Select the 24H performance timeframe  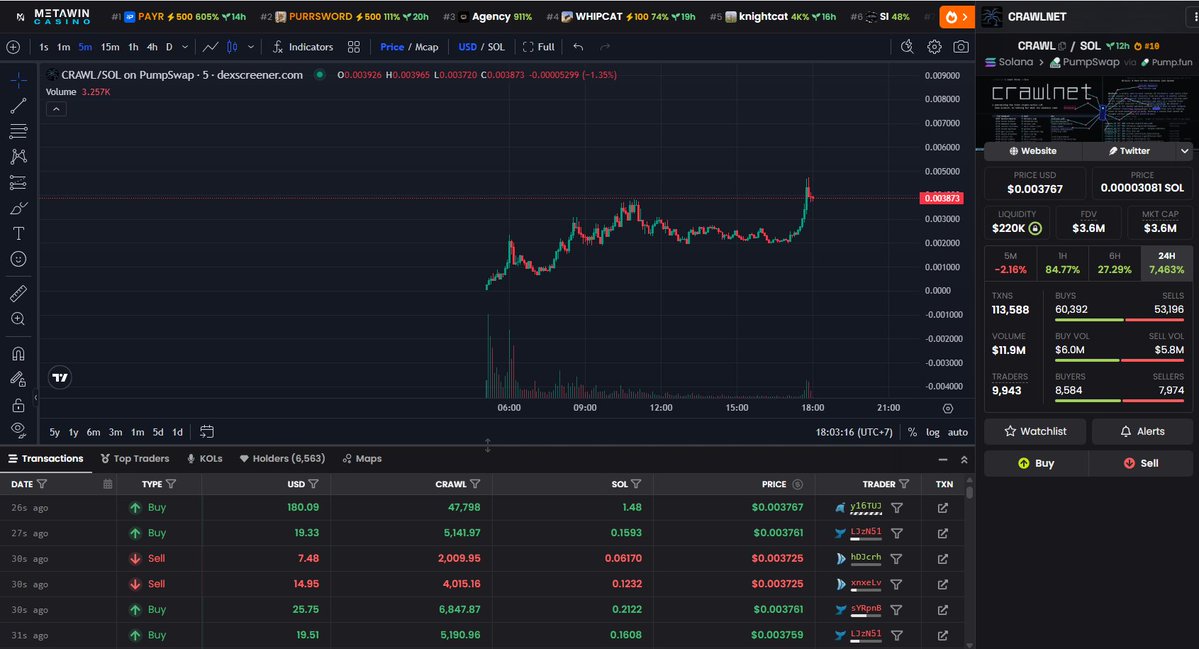click(x=1166, y=263)
